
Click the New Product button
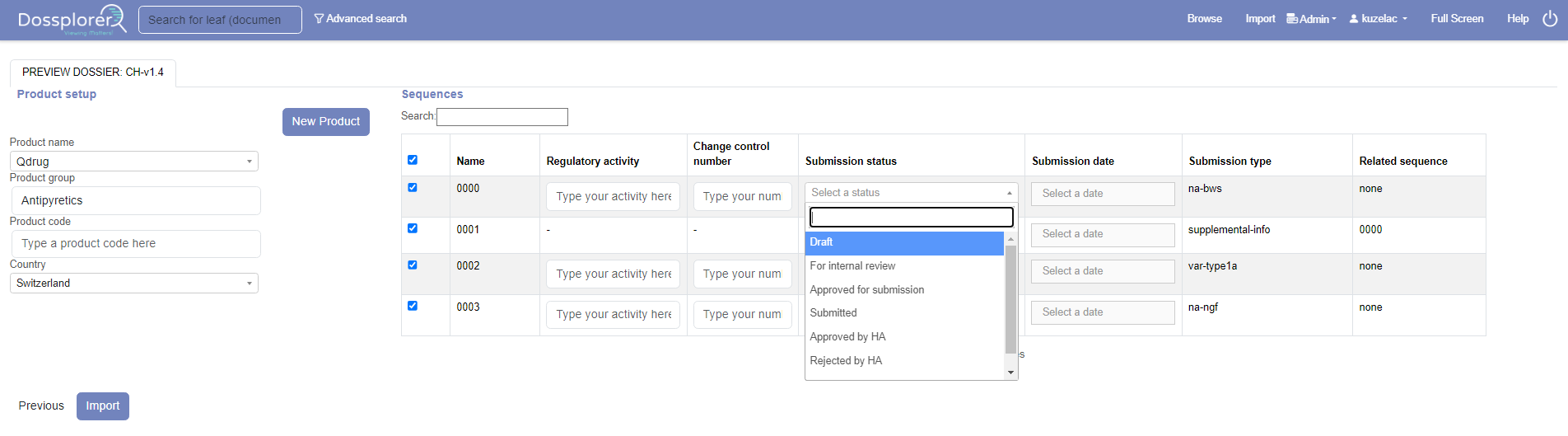325,122
